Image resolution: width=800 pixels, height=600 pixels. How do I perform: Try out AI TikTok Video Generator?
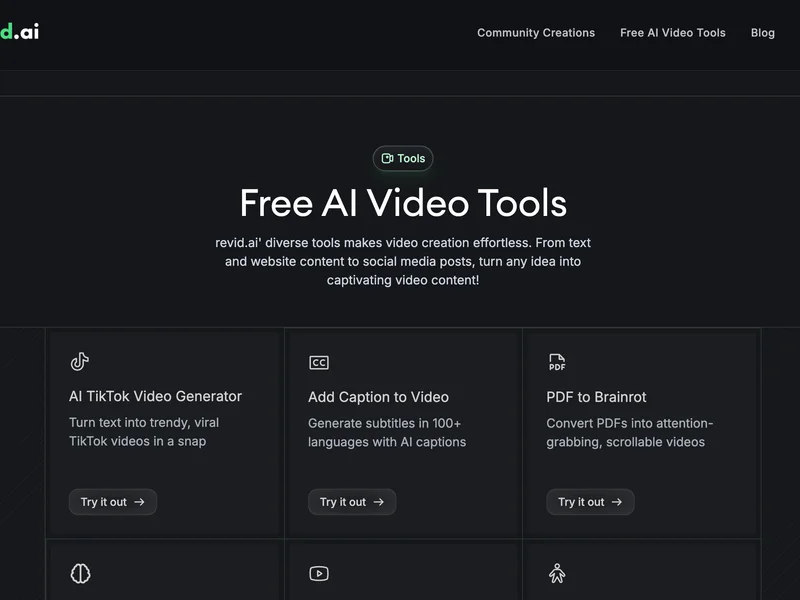pyautogui.click(x=113, y=502)
